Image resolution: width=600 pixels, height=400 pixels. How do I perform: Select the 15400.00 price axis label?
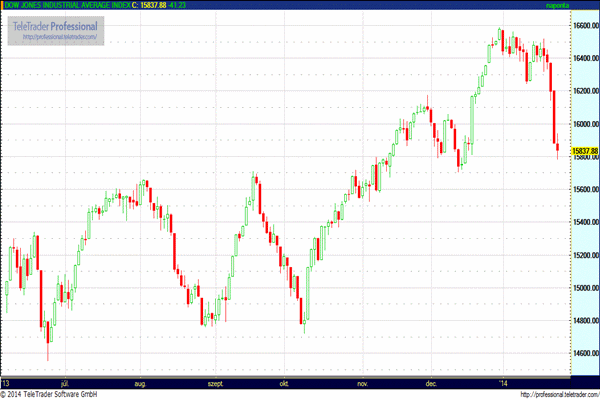click(x=585, y=222)
